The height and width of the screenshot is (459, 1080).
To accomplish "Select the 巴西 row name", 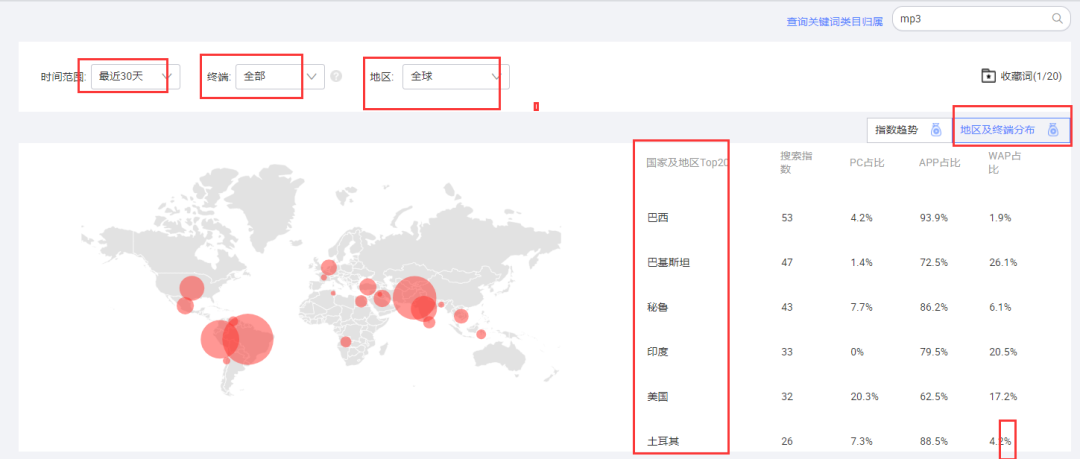I will click(x=658, y=218).
